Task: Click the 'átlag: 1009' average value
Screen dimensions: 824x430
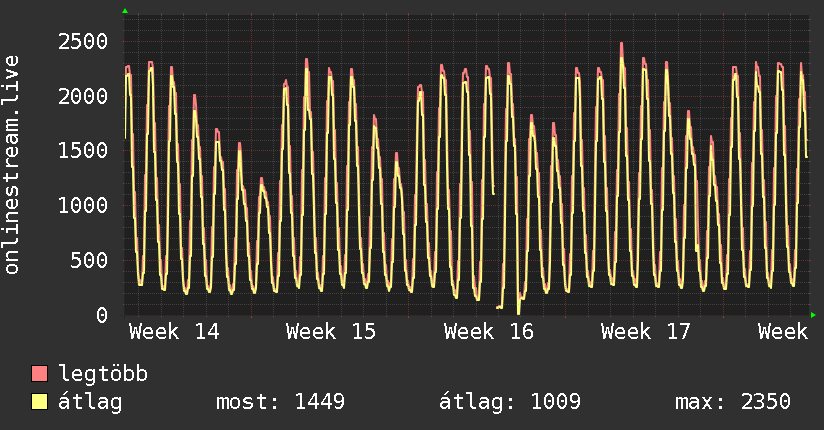Action: coord(510,402)
